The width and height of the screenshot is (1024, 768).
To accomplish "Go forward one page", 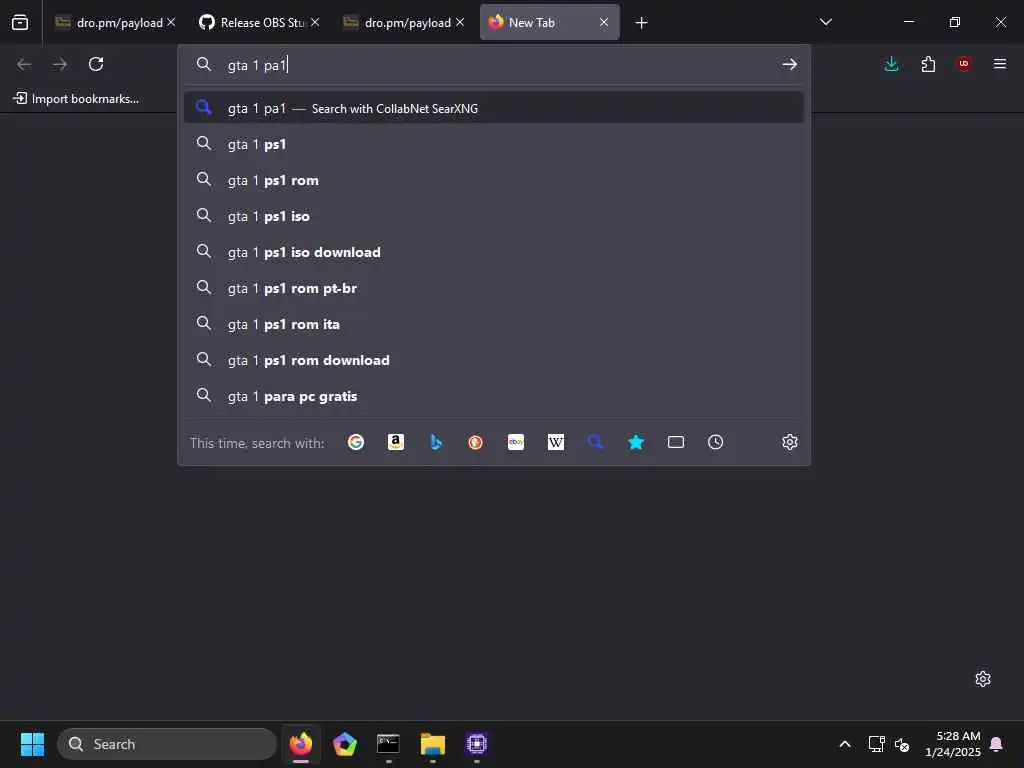I will tap(59, 64).
